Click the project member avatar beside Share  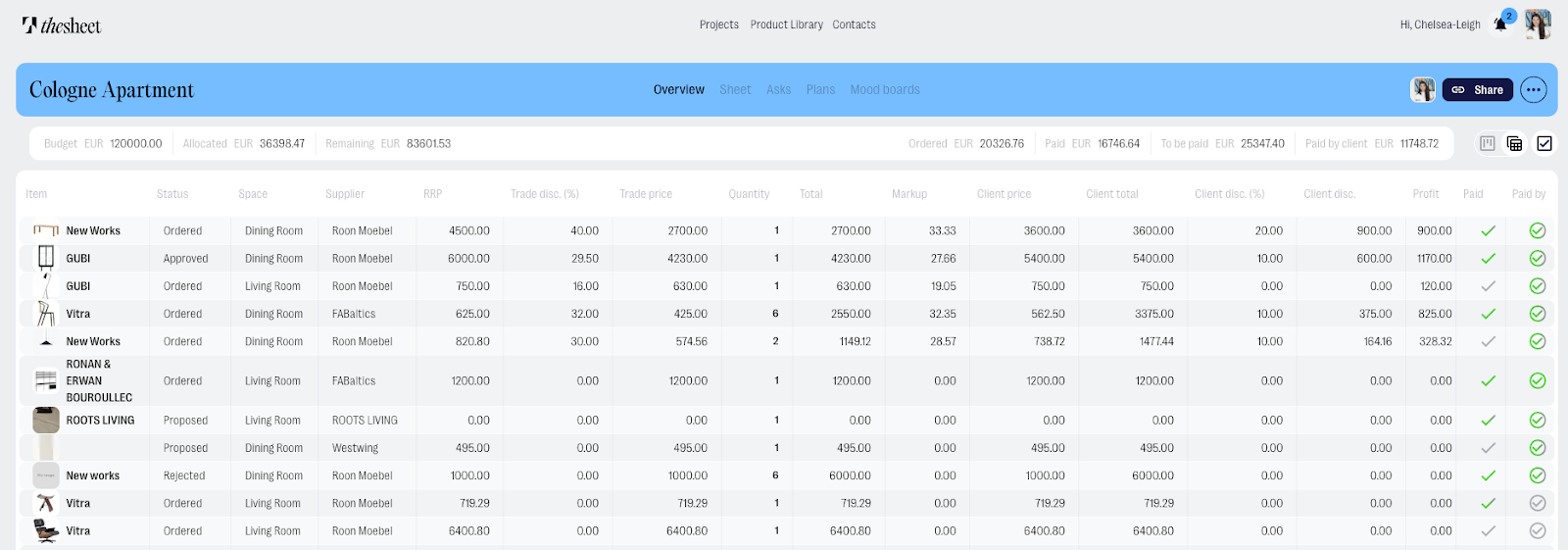[1423, 90]
